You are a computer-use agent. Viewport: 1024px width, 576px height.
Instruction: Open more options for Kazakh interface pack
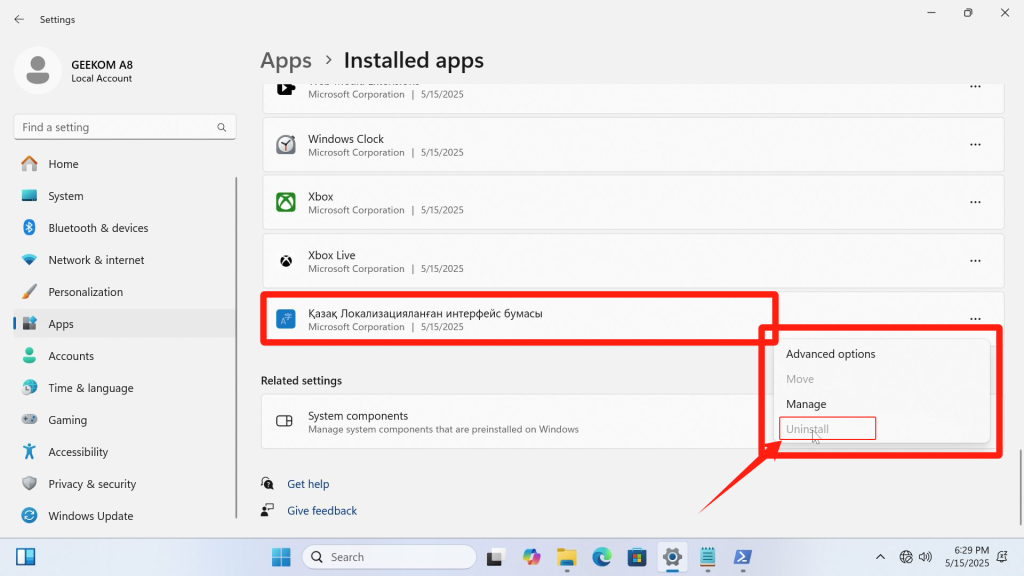pyautogui.click(x=975, y=319)
